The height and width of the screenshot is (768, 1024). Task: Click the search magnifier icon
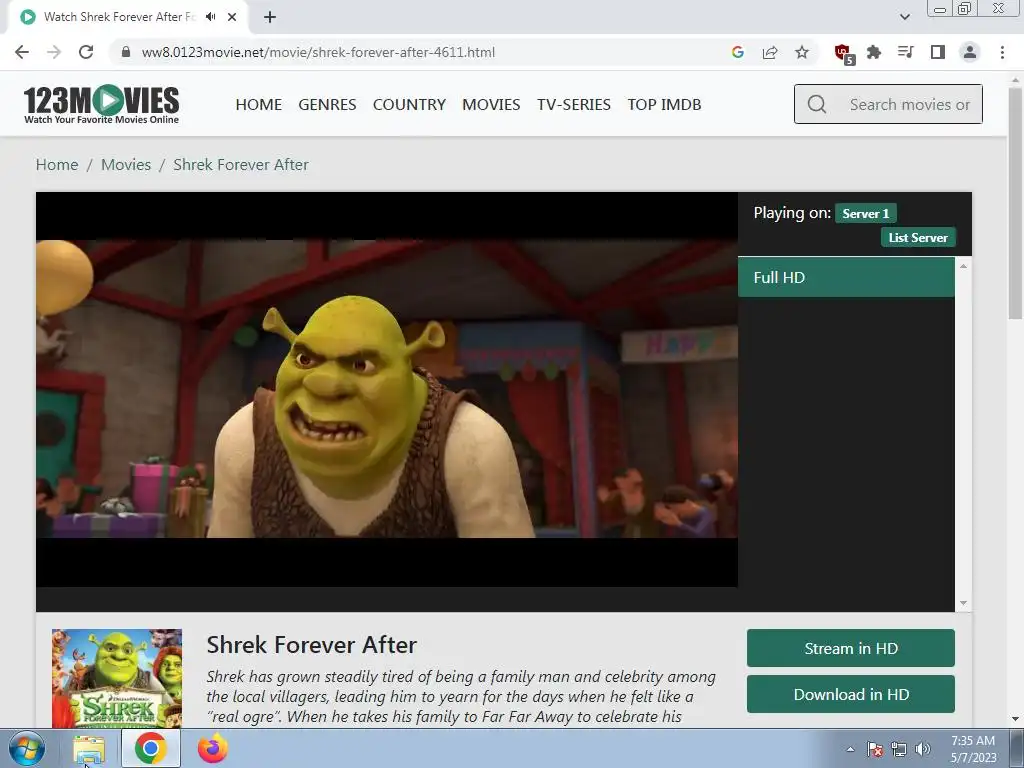[x=816, y=104]
